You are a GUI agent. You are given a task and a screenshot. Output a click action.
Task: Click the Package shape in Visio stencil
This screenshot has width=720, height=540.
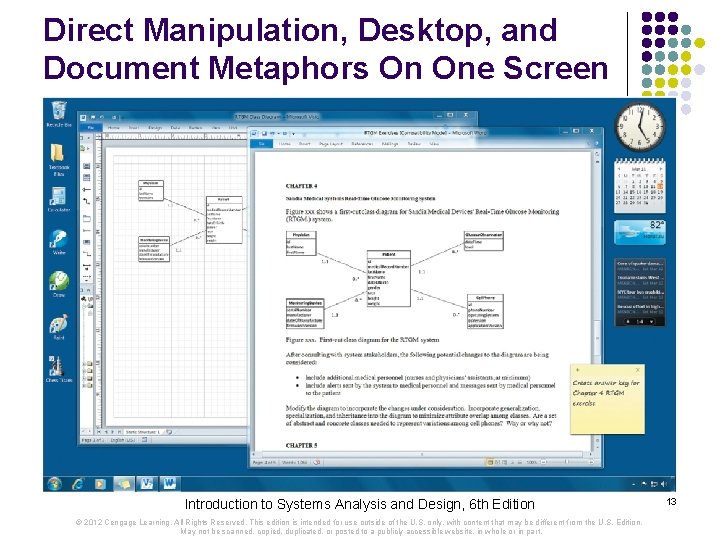[x=86, y=218]
